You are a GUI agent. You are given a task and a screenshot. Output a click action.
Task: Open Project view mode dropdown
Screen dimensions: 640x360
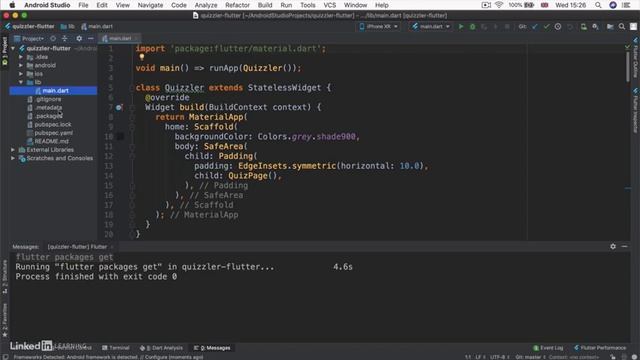(29, 38)
